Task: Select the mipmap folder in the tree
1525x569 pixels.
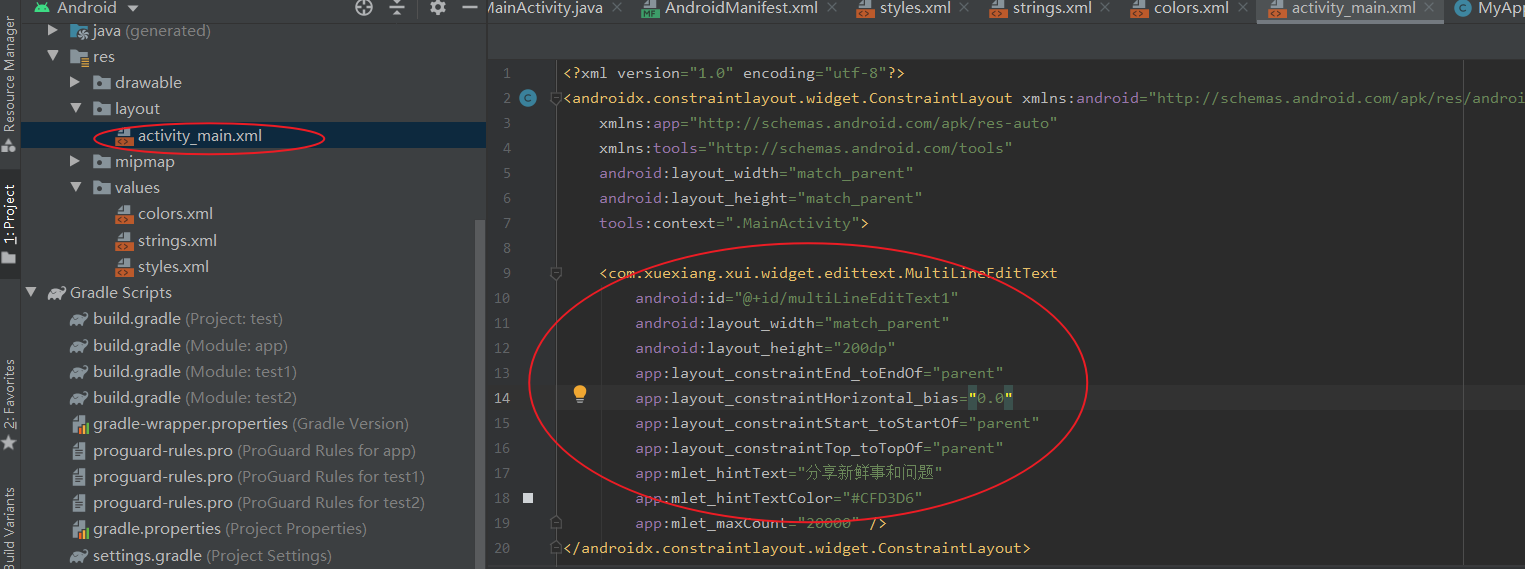Action: (x=145, y=162)
